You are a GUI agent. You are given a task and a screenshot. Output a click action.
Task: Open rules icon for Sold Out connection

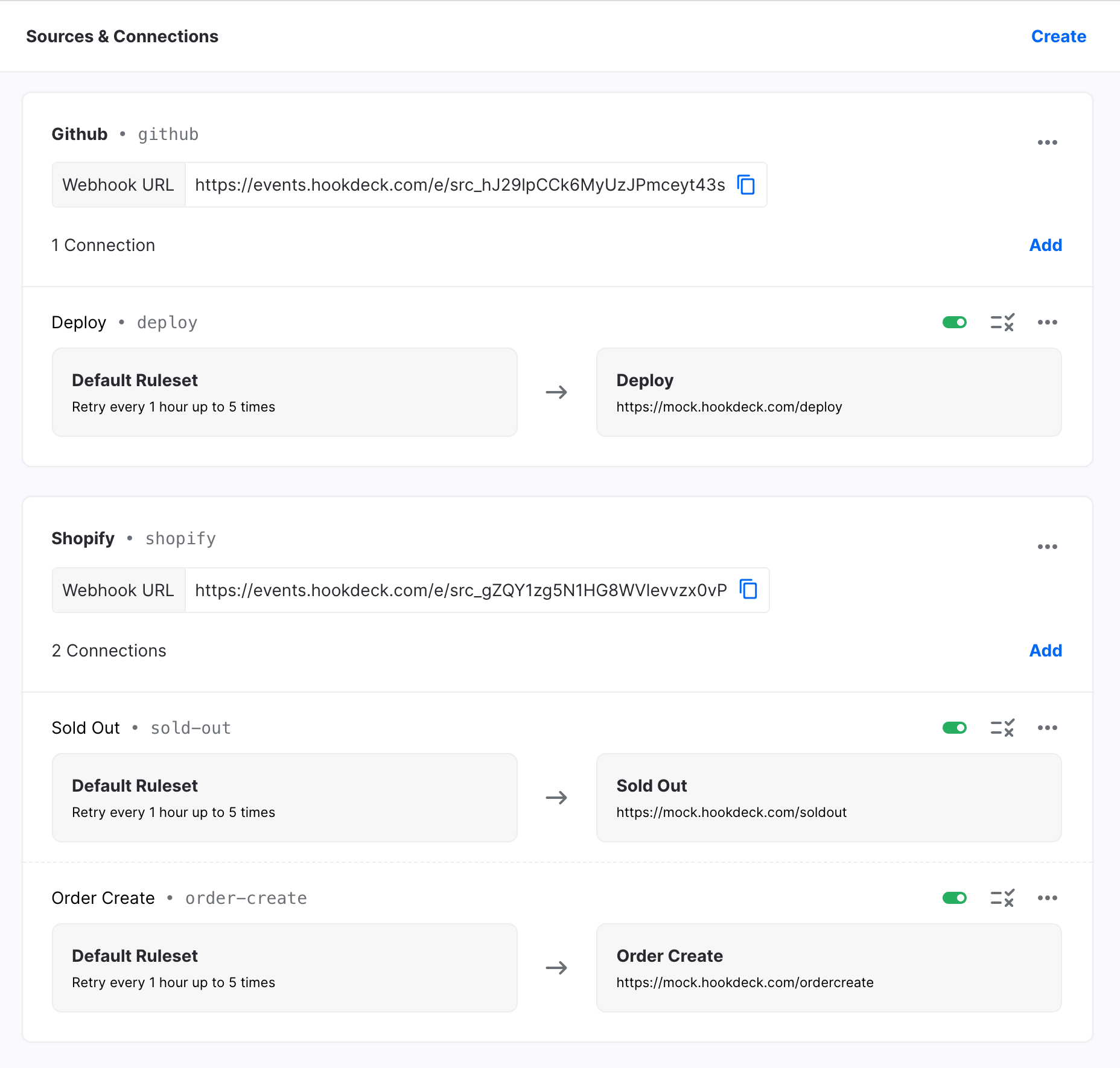[1002, 728]
